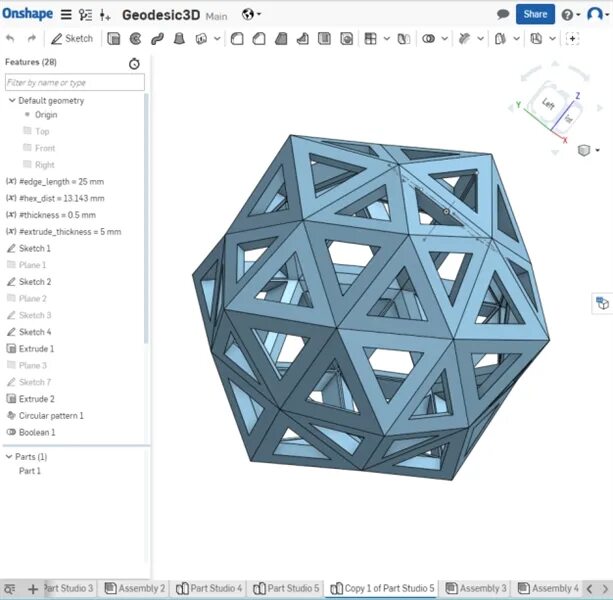Select Part 1 in Parts list
Viewport: 613px width, 600px height.
[x=30, y=471]
